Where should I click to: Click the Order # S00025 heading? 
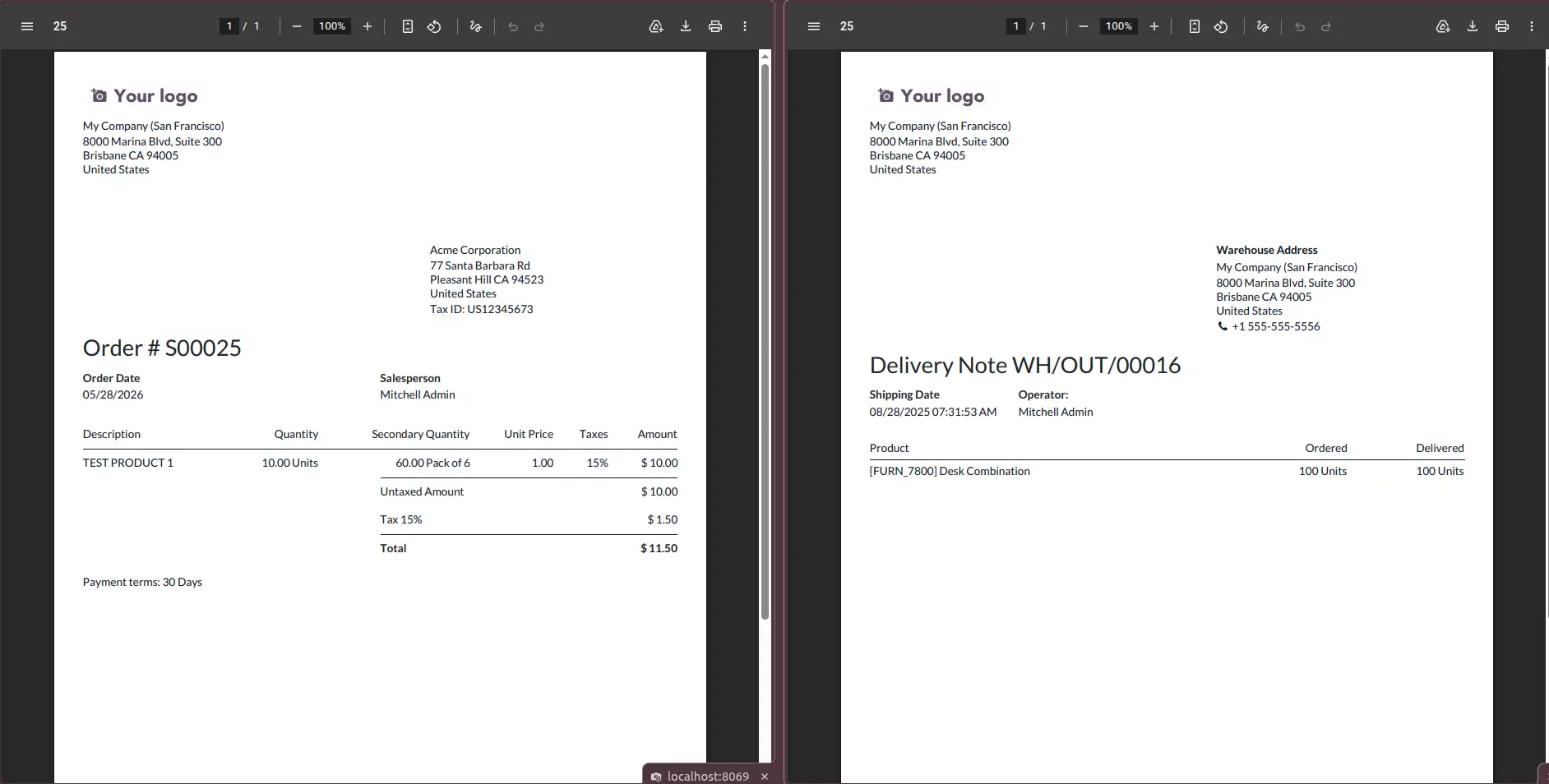point(162,348)
